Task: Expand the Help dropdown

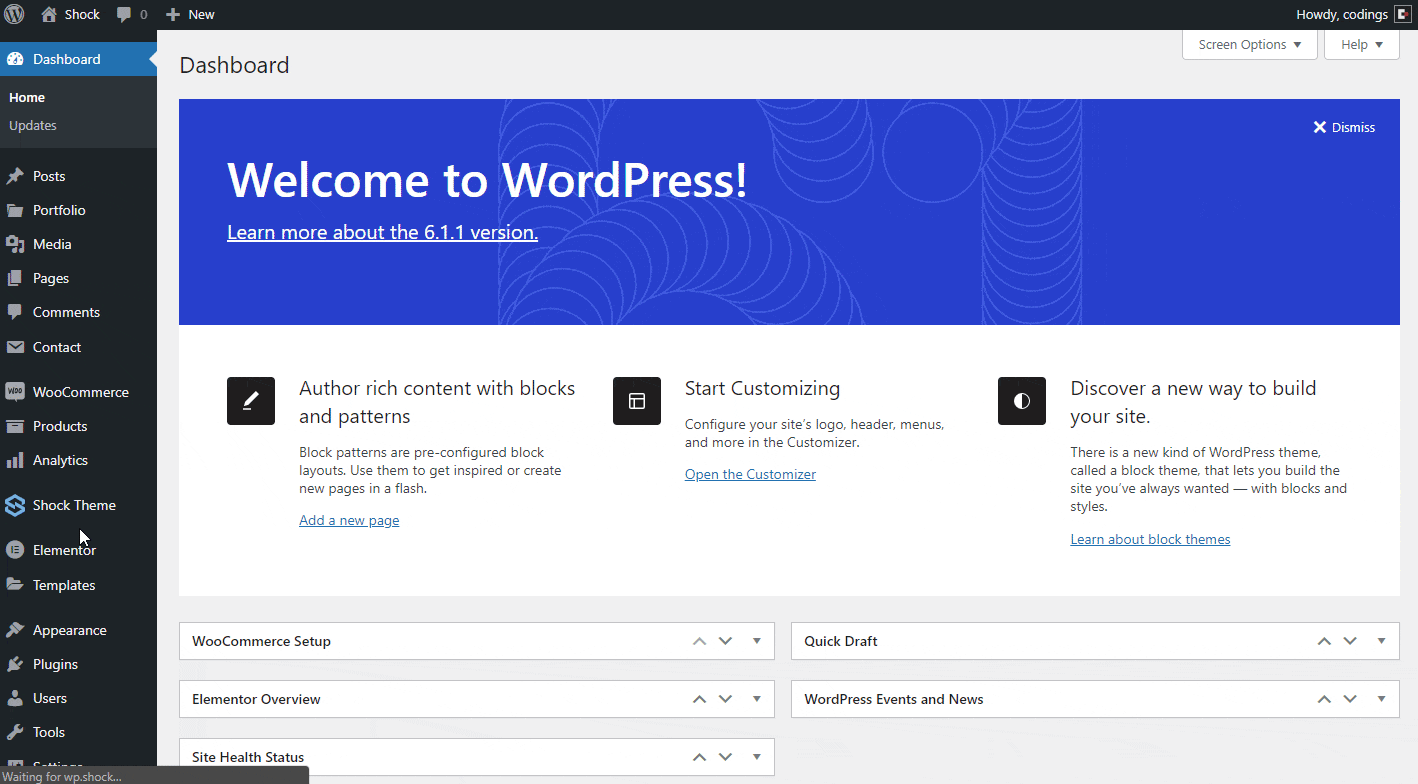Action: (x=1361, y=44)
